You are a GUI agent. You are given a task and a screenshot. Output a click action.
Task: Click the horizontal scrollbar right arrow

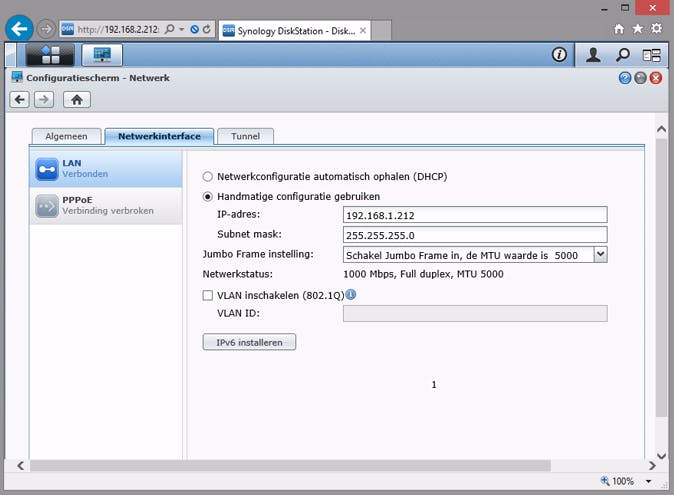click(652, 465)
